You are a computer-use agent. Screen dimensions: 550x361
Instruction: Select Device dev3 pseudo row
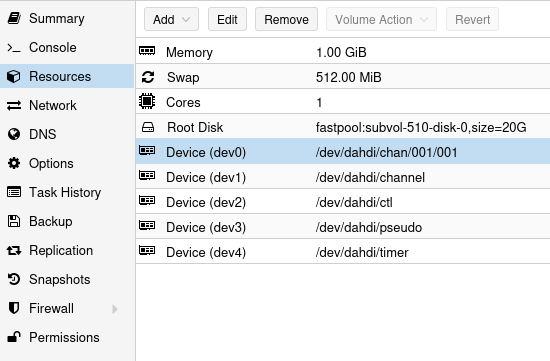[x=343, y=227]
